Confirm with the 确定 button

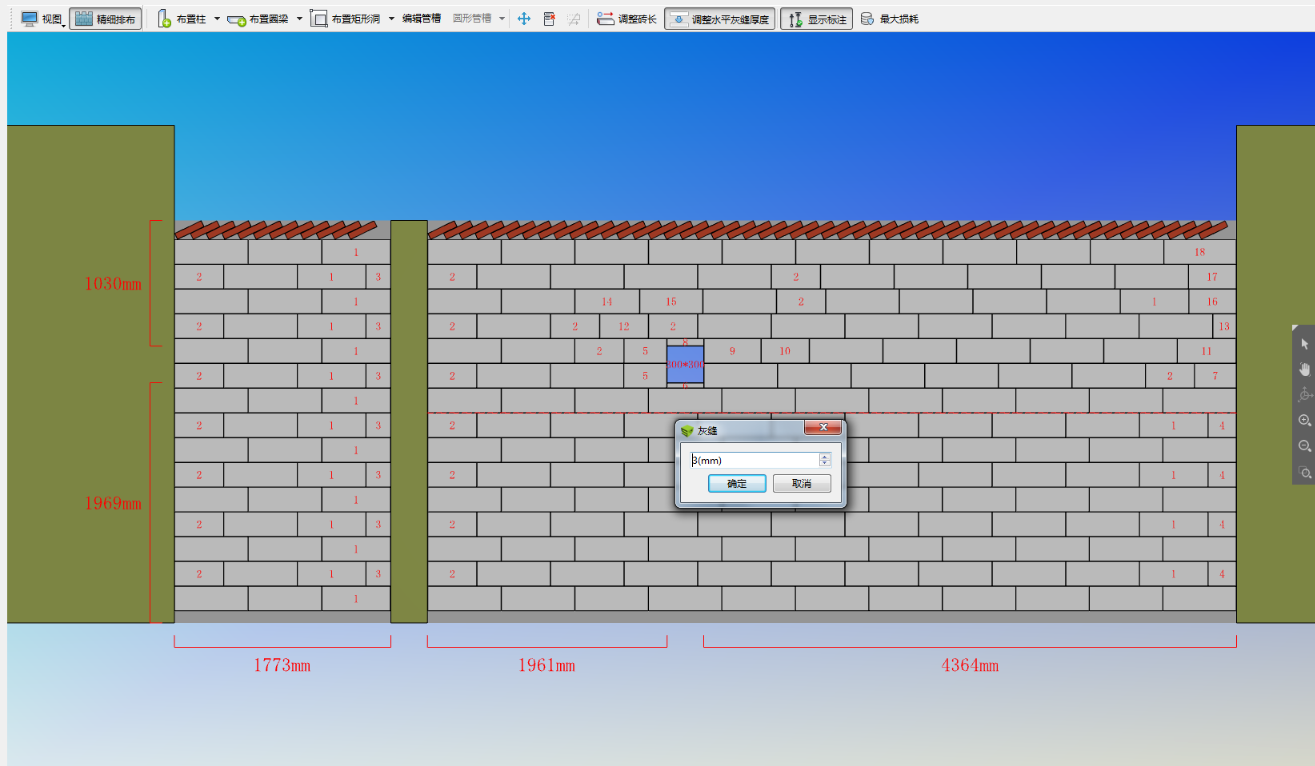[737, 484]
